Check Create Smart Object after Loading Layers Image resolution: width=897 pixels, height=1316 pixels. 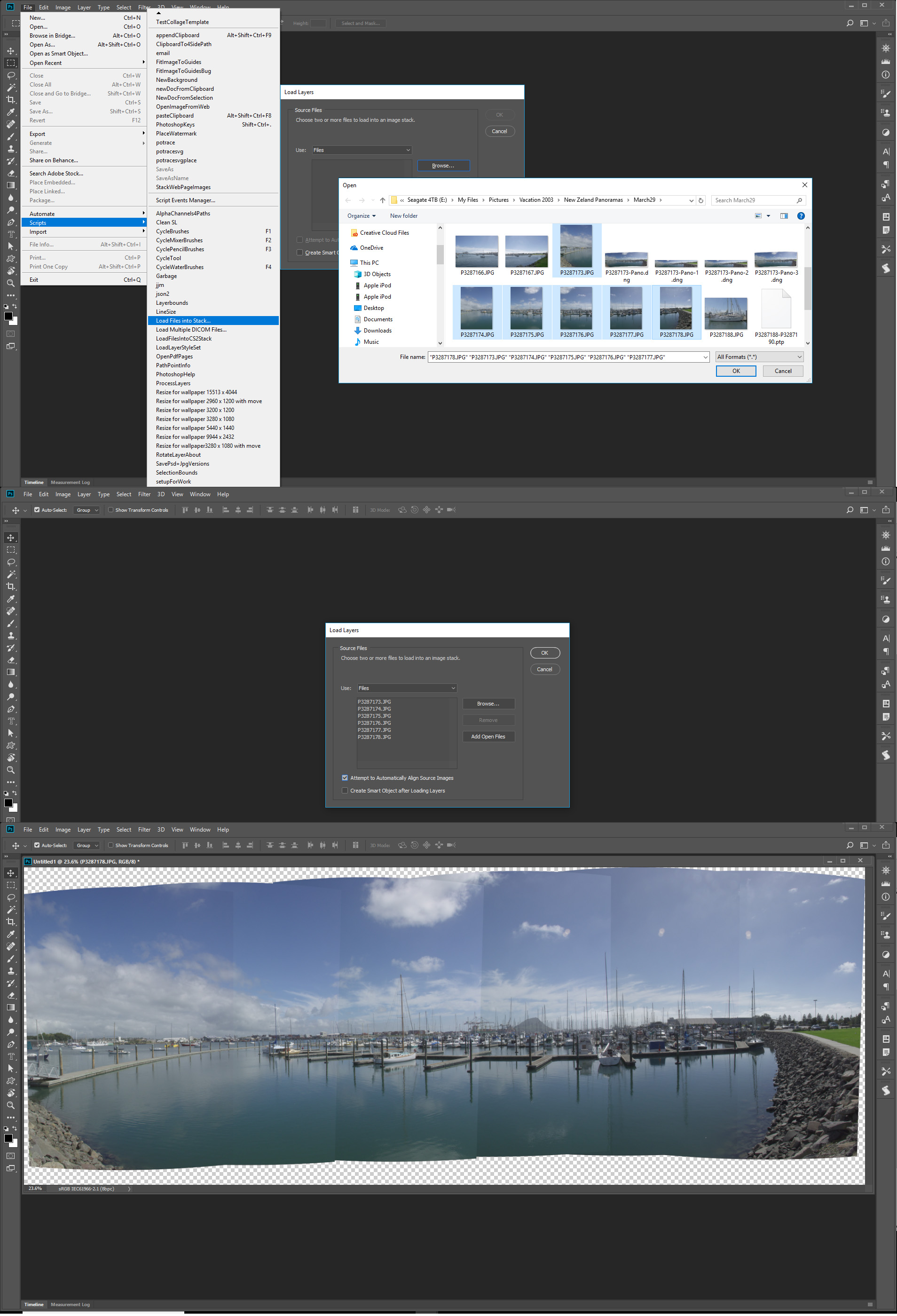pyautogui.click(x=345, y=791)
